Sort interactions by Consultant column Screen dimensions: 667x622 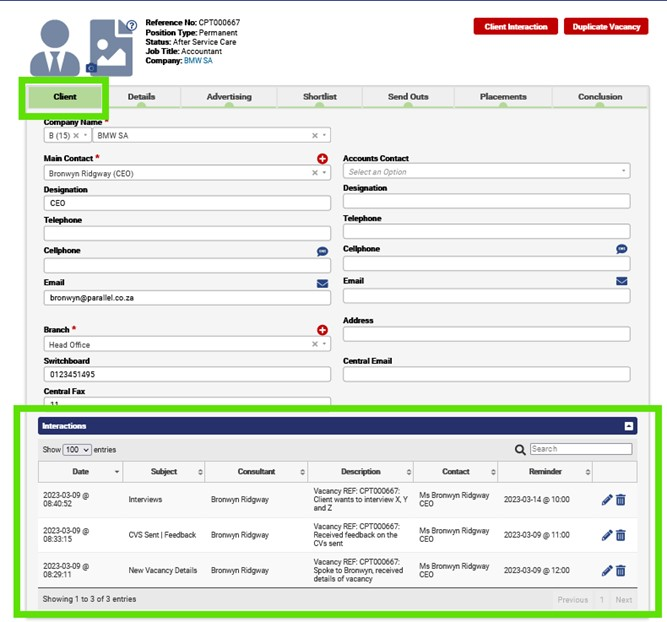256,472
